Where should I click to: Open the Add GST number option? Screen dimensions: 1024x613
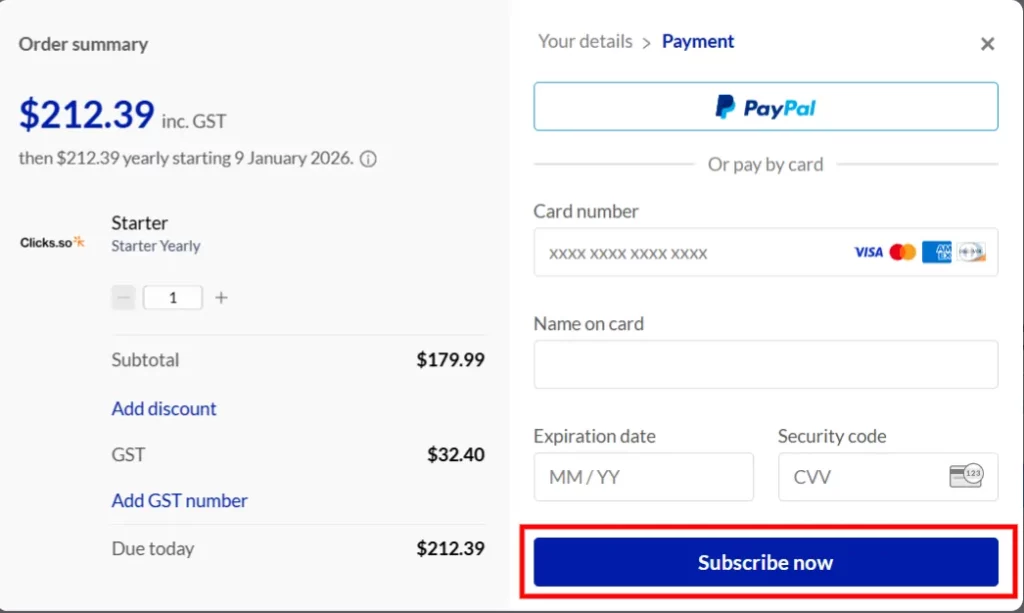[179, 500]
